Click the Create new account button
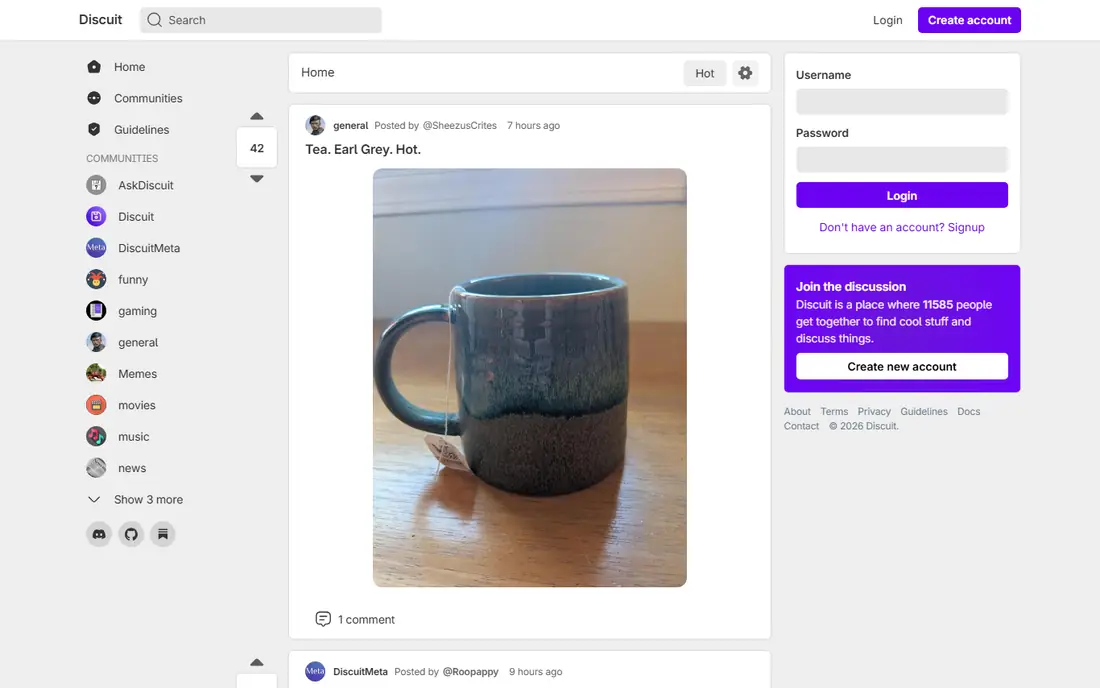 (901, 366)
